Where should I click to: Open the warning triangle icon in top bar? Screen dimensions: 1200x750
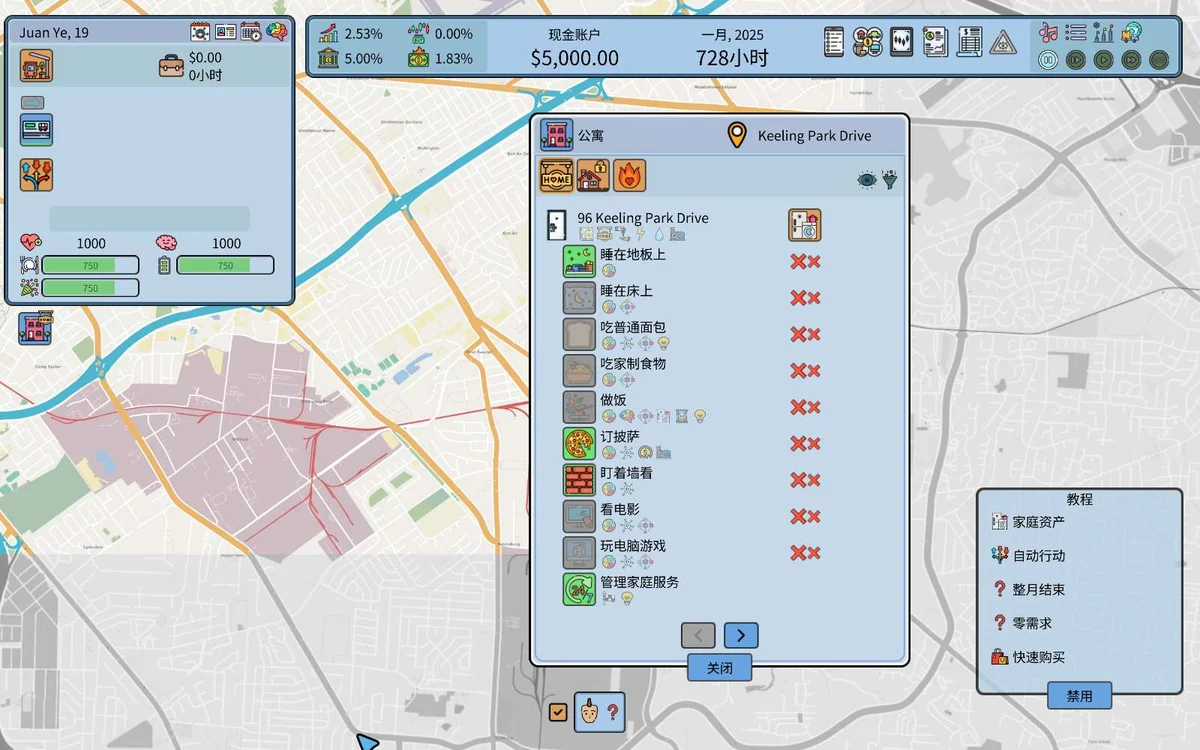click(1002, 44)
